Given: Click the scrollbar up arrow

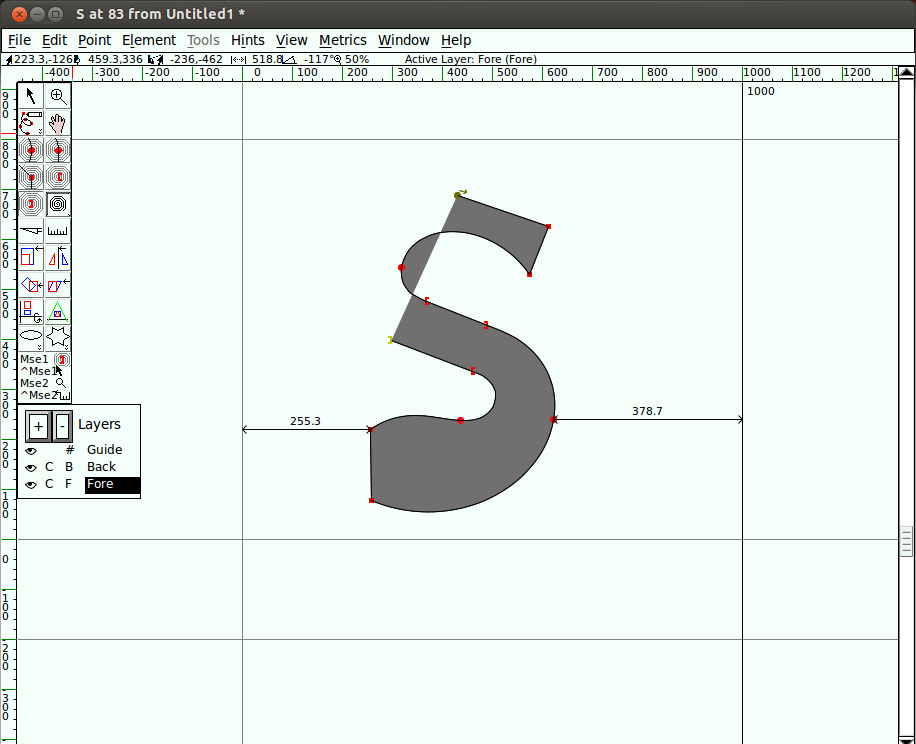Looking at the screenshot, I should point(906,72).
